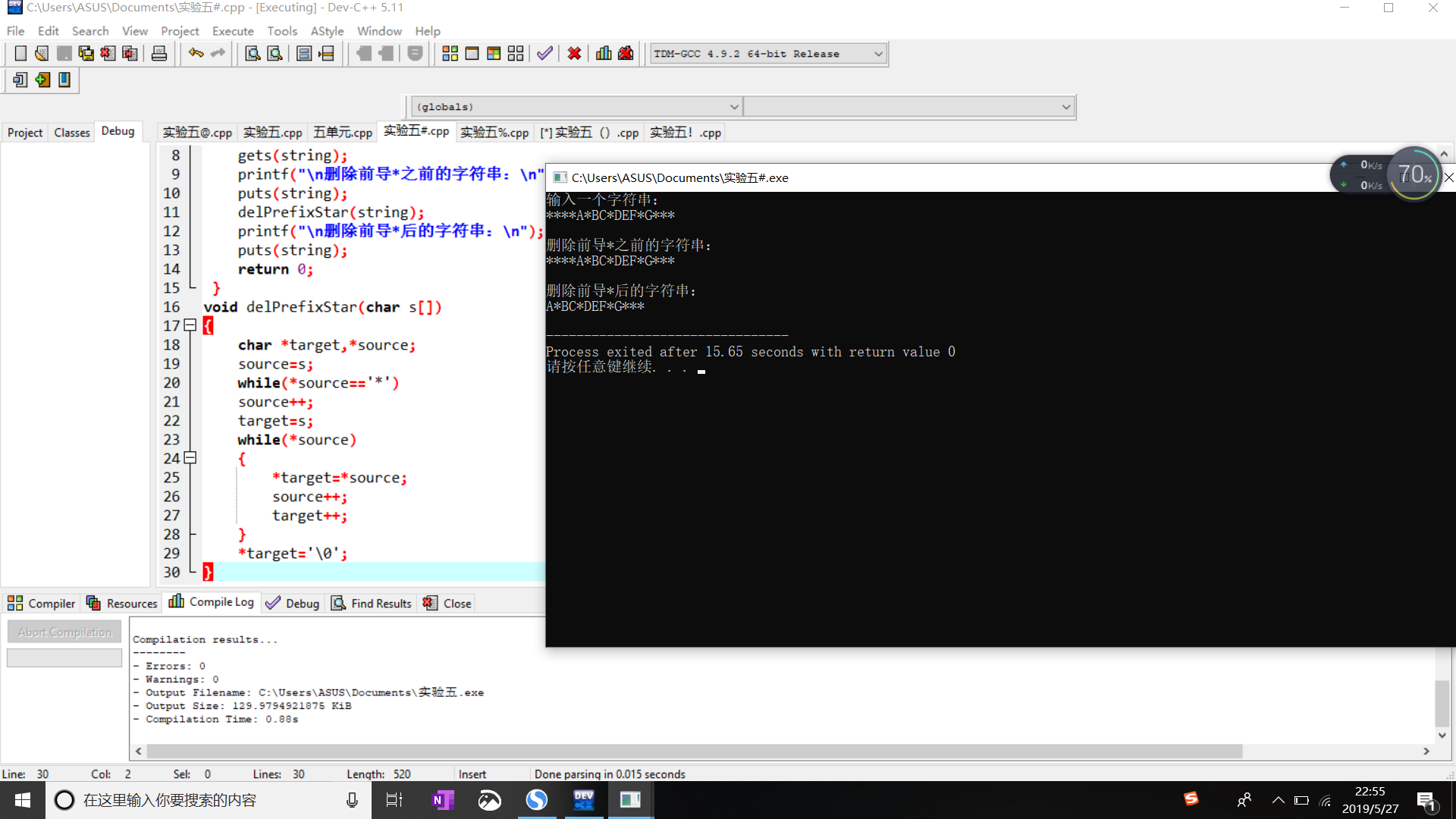Click the Close button in bottom panel

(448, 604)
